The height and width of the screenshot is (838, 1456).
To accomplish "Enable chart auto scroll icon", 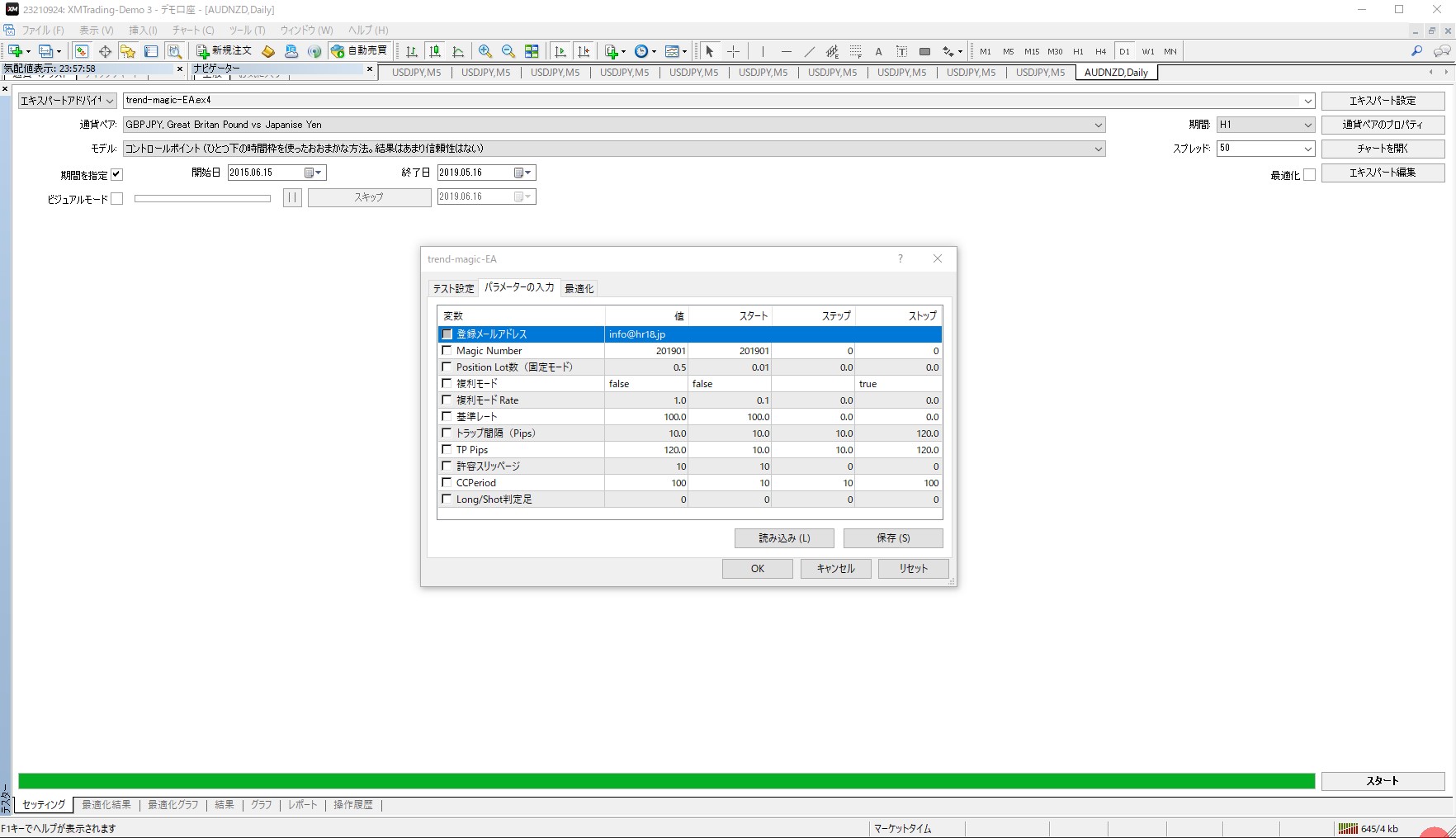I will tap(560, 51).
